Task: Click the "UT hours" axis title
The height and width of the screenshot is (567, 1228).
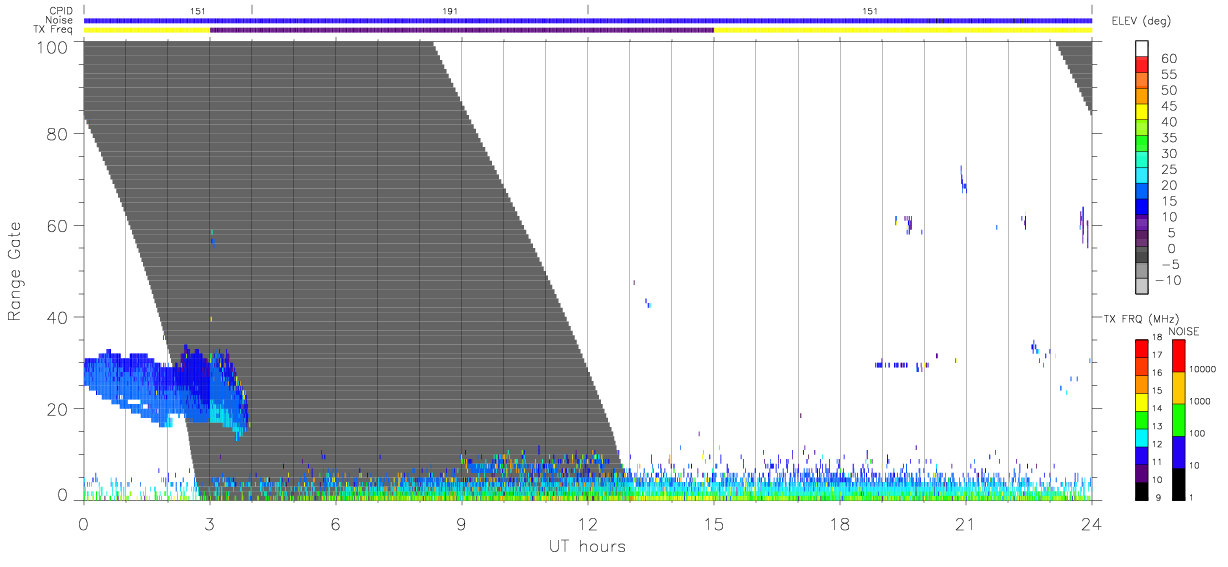Action: [587, 547]
